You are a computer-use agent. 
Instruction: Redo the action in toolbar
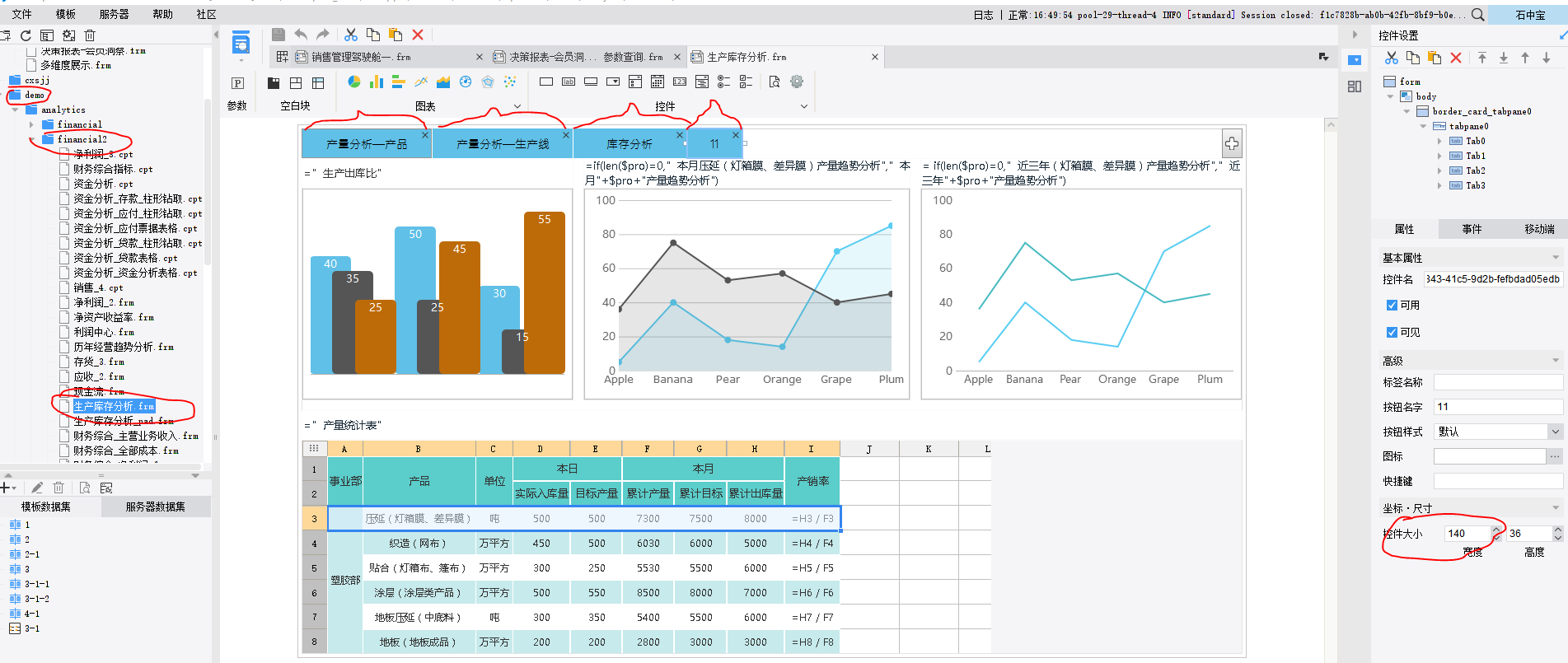point(322,35)
